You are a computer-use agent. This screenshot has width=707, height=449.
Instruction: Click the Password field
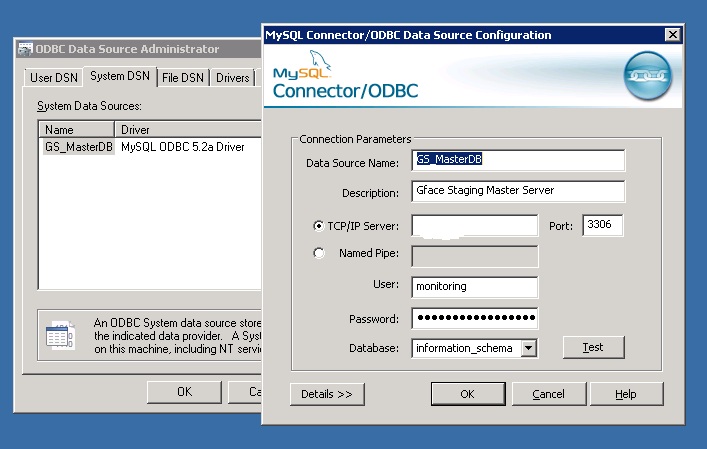click(475, 318)
